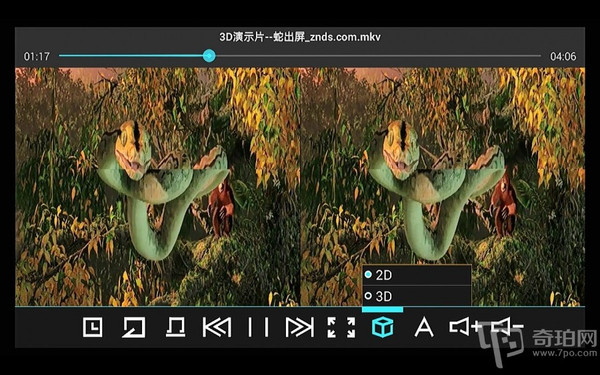Click the 2D row in popup menu

pos(417,275)
